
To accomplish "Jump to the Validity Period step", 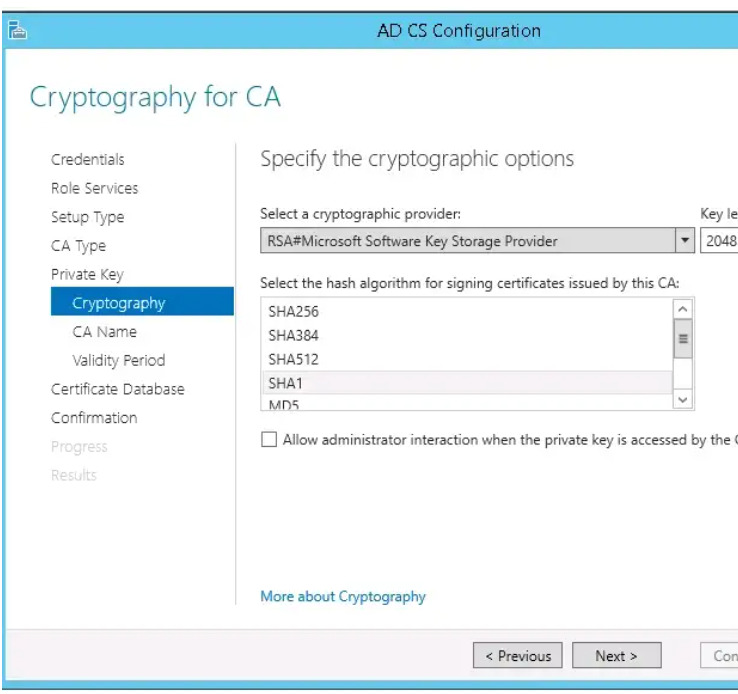I will [x=119, y=360].
